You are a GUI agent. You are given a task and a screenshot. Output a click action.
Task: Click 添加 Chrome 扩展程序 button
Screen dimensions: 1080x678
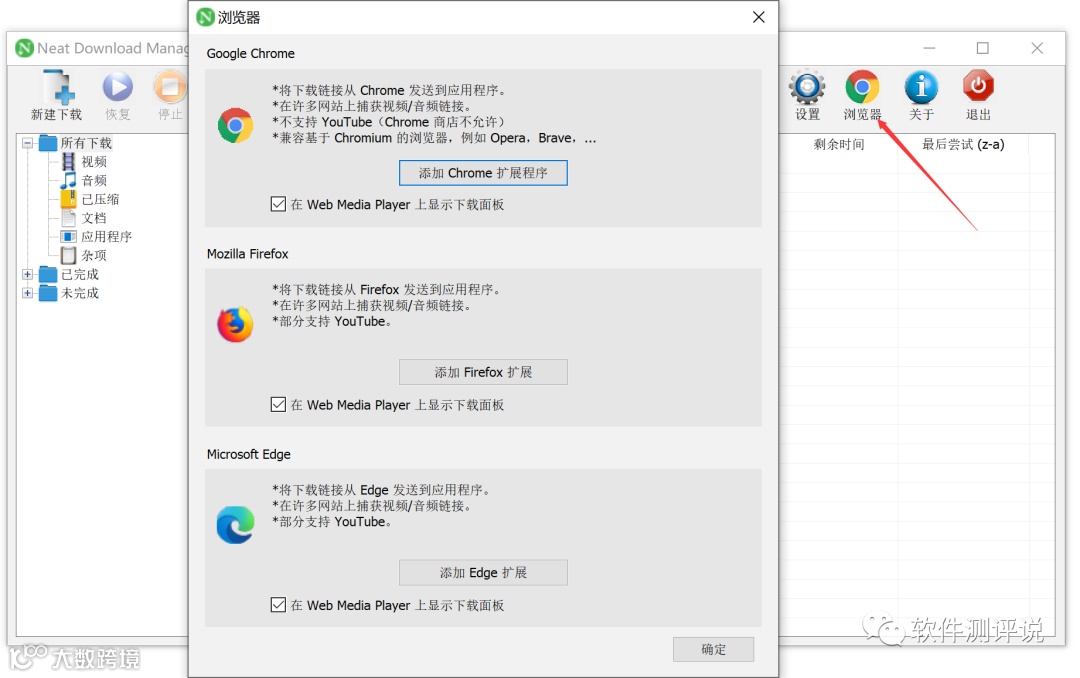483,173
